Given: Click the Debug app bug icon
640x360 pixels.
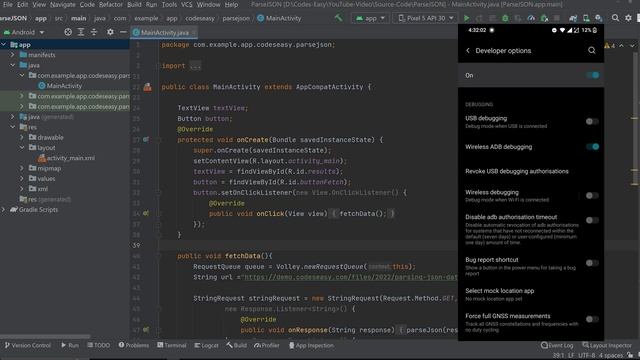Looking at the screenshot, I should point(505,18).
